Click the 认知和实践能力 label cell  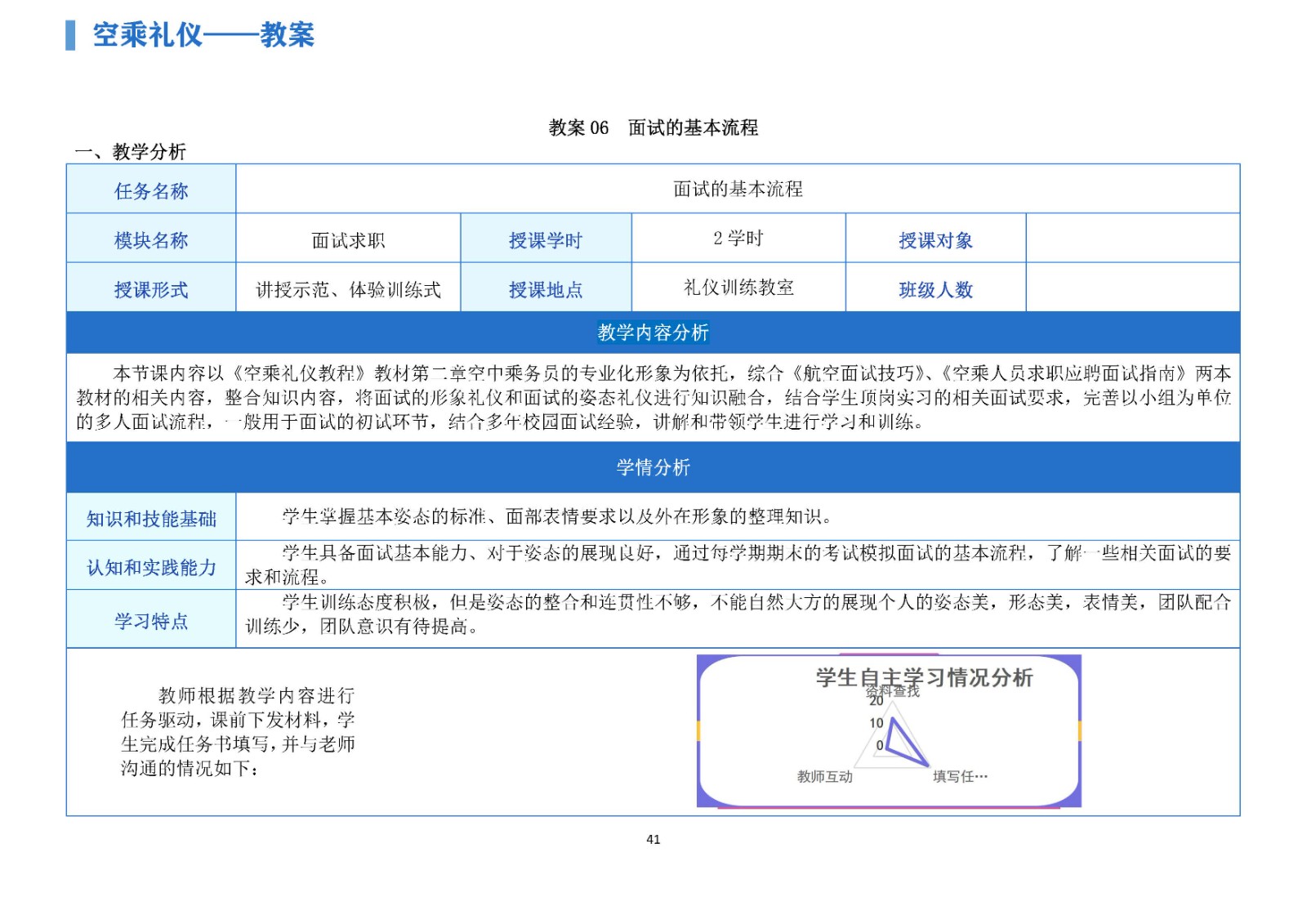pyautogui.click(x=151, y=566)
